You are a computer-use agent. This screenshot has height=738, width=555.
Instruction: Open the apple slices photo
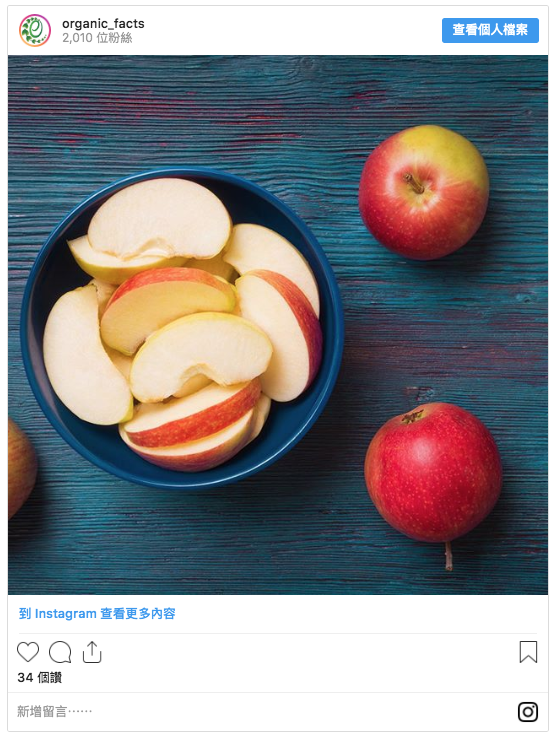coord(278,325)
